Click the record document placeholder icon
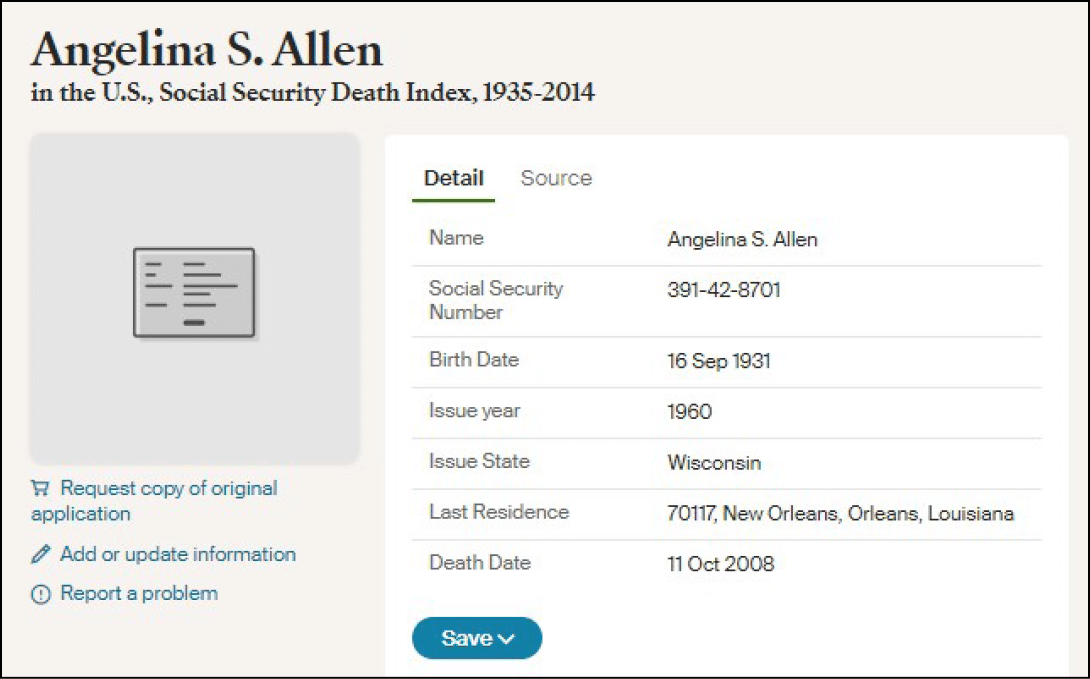Screen dimensions: 1090x679 tap(195, 292)
